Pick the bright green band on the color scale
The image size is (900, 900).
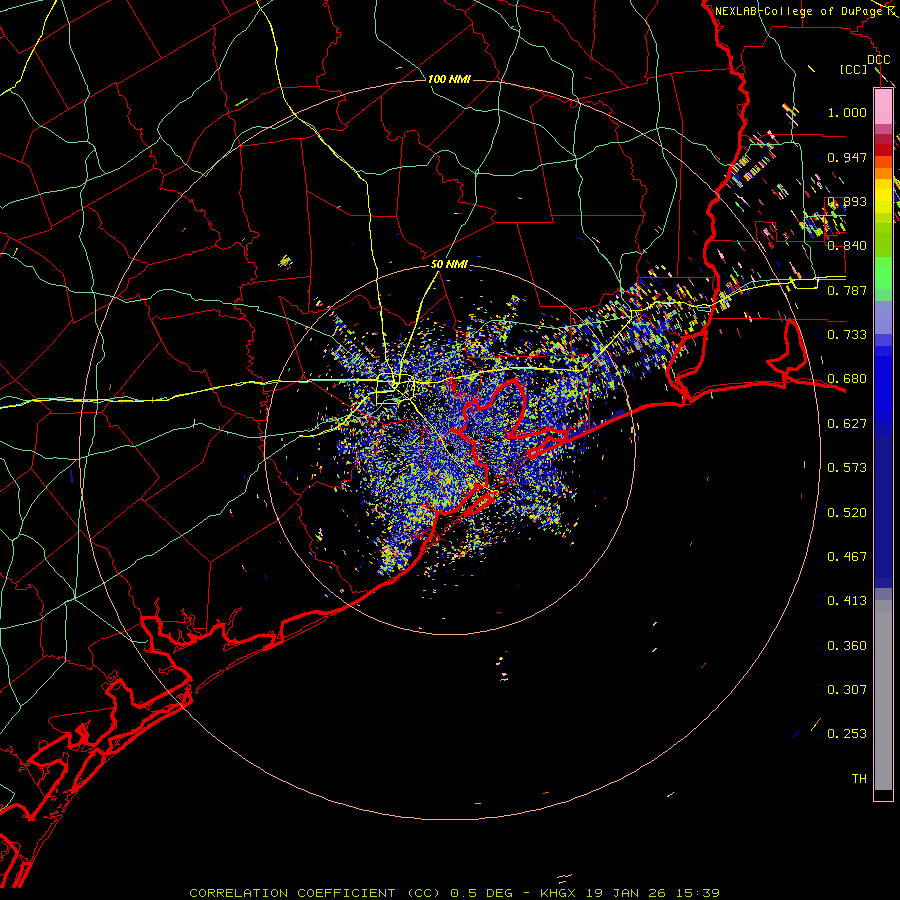point(883,273)
